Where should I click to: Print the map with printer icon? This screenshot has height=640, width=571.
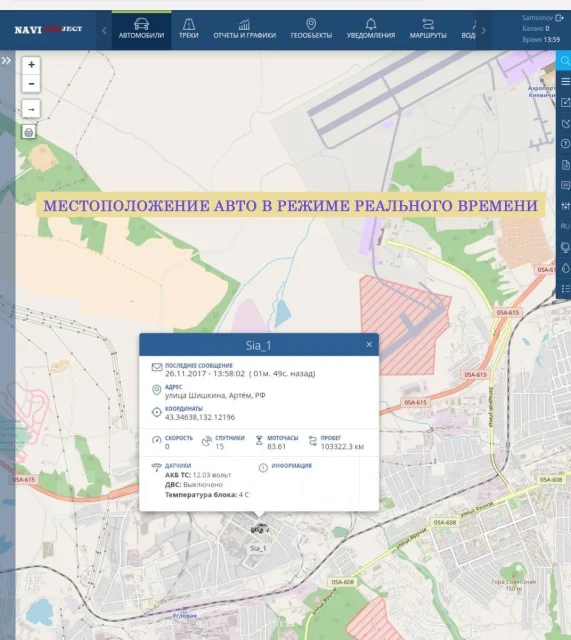(x=29, y=132)
